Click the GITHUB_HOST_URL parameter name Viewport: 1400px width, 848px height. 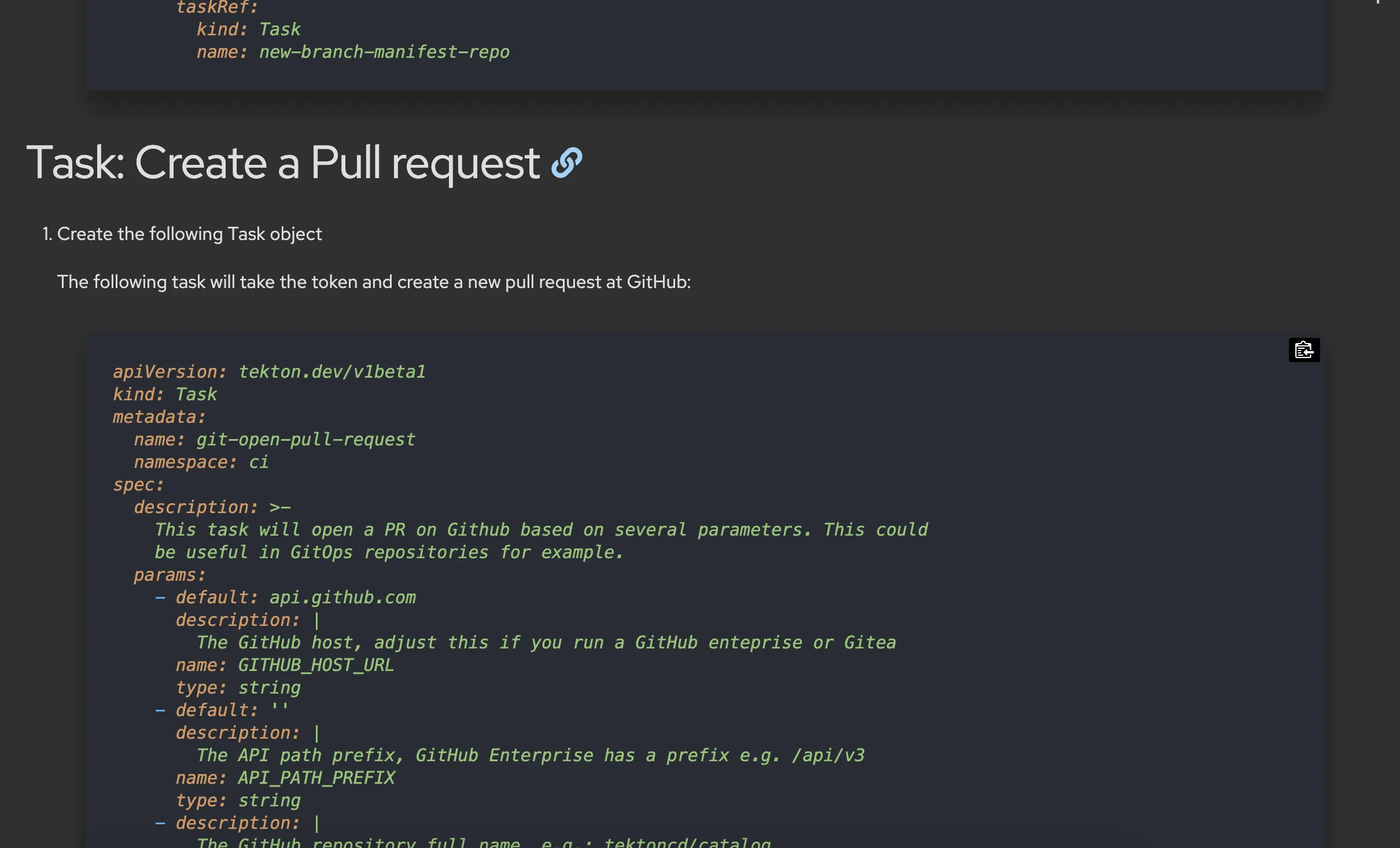pyautogui.click(x=314, y=665)
